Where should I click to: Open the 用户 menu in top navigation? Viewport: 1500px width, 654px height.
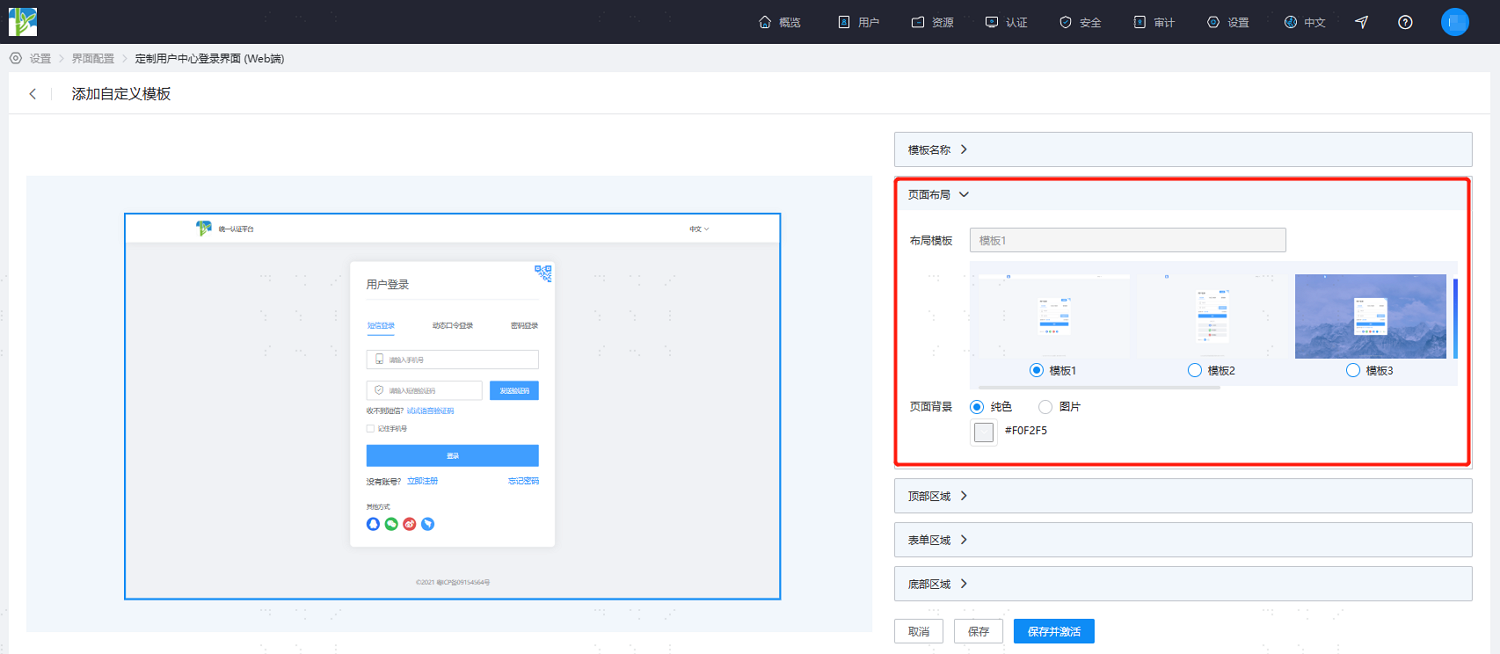pos(858,22)
